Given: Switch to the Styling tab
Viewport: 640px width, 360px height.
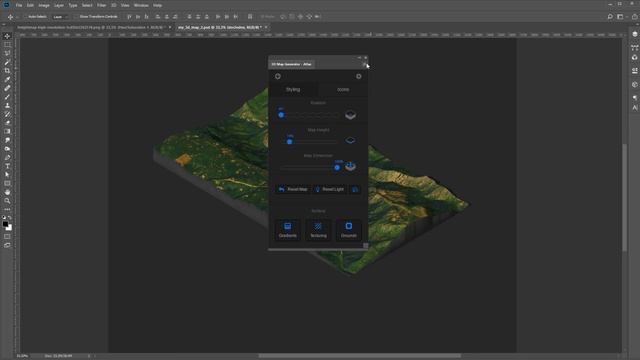Looking at the screenshot, I should [x=293, y=89].
